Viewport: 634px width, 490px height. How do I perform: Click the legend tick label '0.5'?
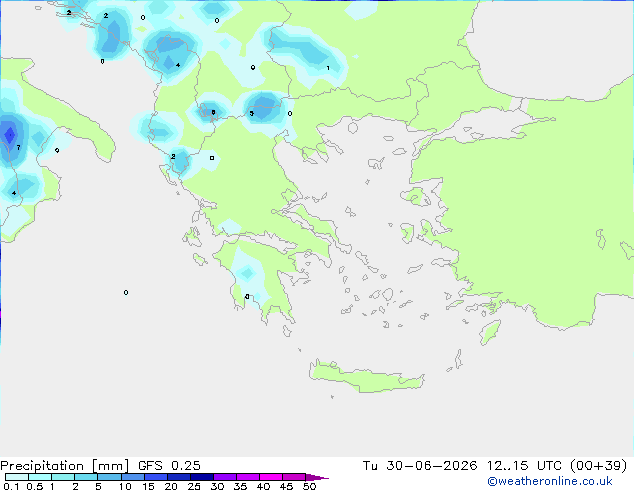click(x=35, y=486)
